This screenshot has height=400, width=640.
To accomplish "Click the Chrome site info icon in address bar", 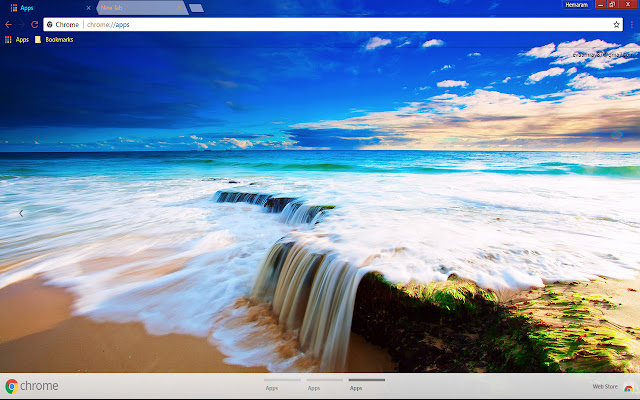I will pyautogui.click(x=50, y=24).
